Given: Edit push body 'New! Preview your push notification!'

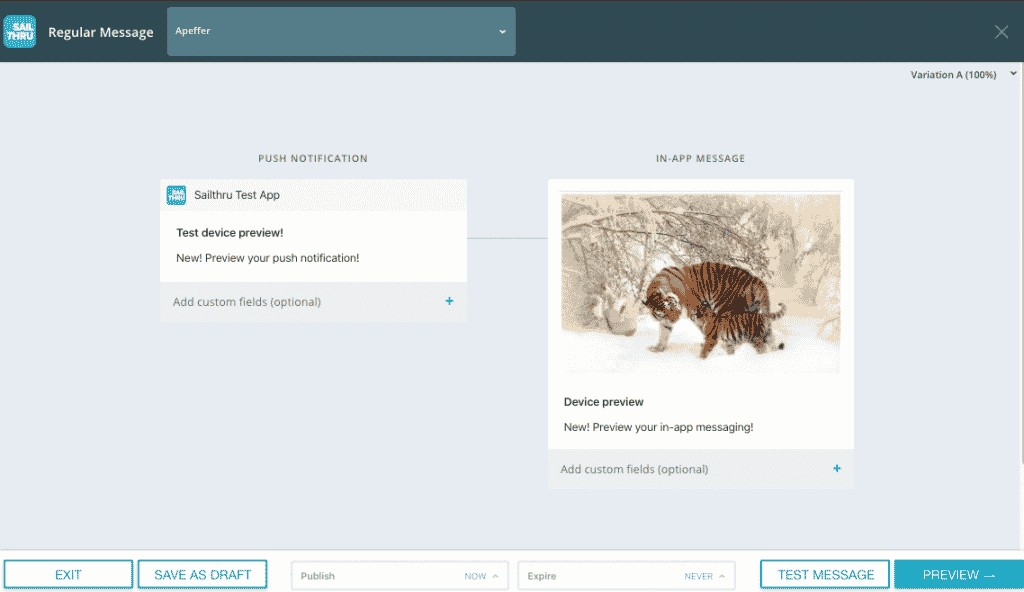Looking at the screenshot, I should point(267,258).
